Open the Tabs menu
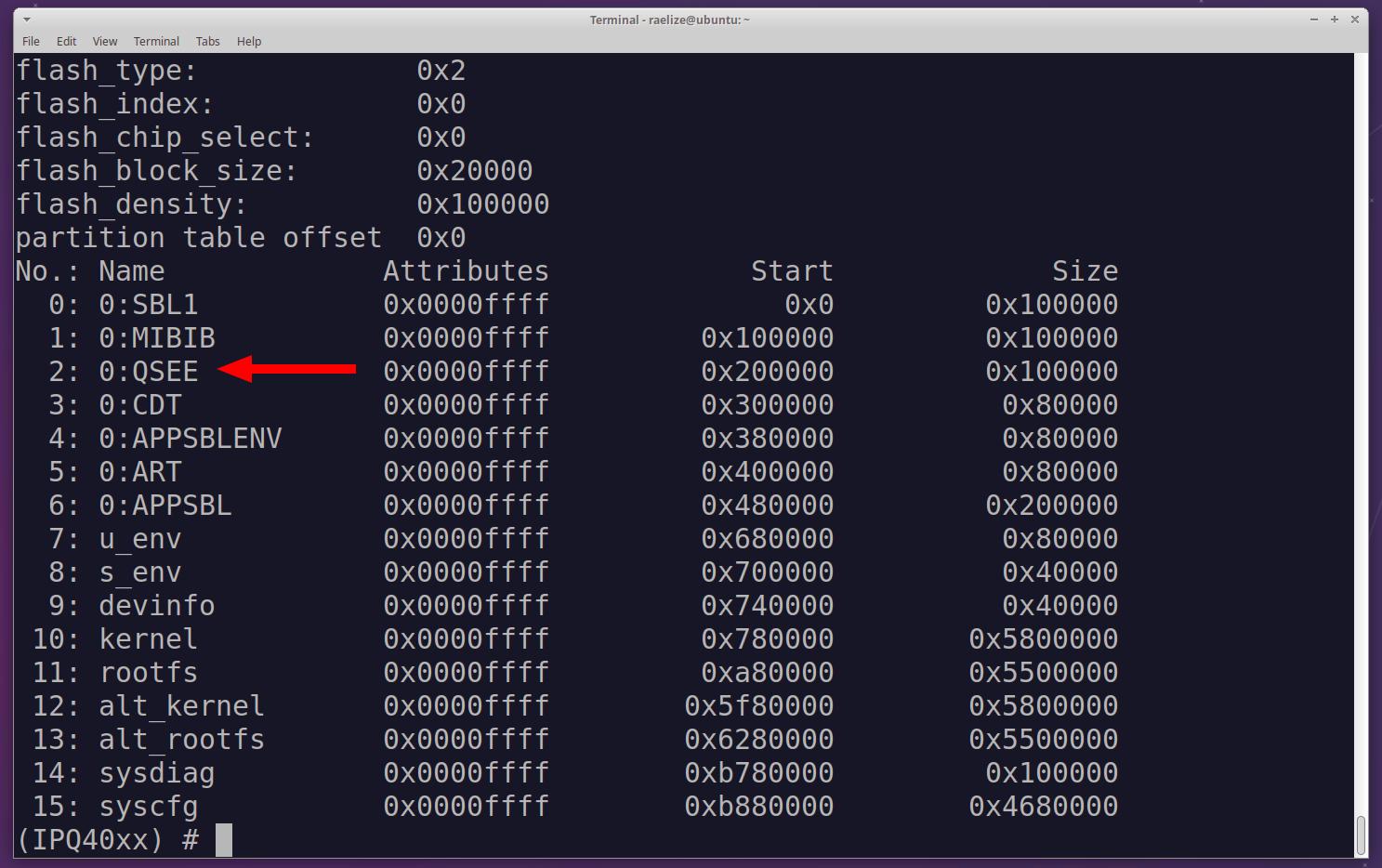This screenshot has width=1382, height=868. [x=207, y=41]
